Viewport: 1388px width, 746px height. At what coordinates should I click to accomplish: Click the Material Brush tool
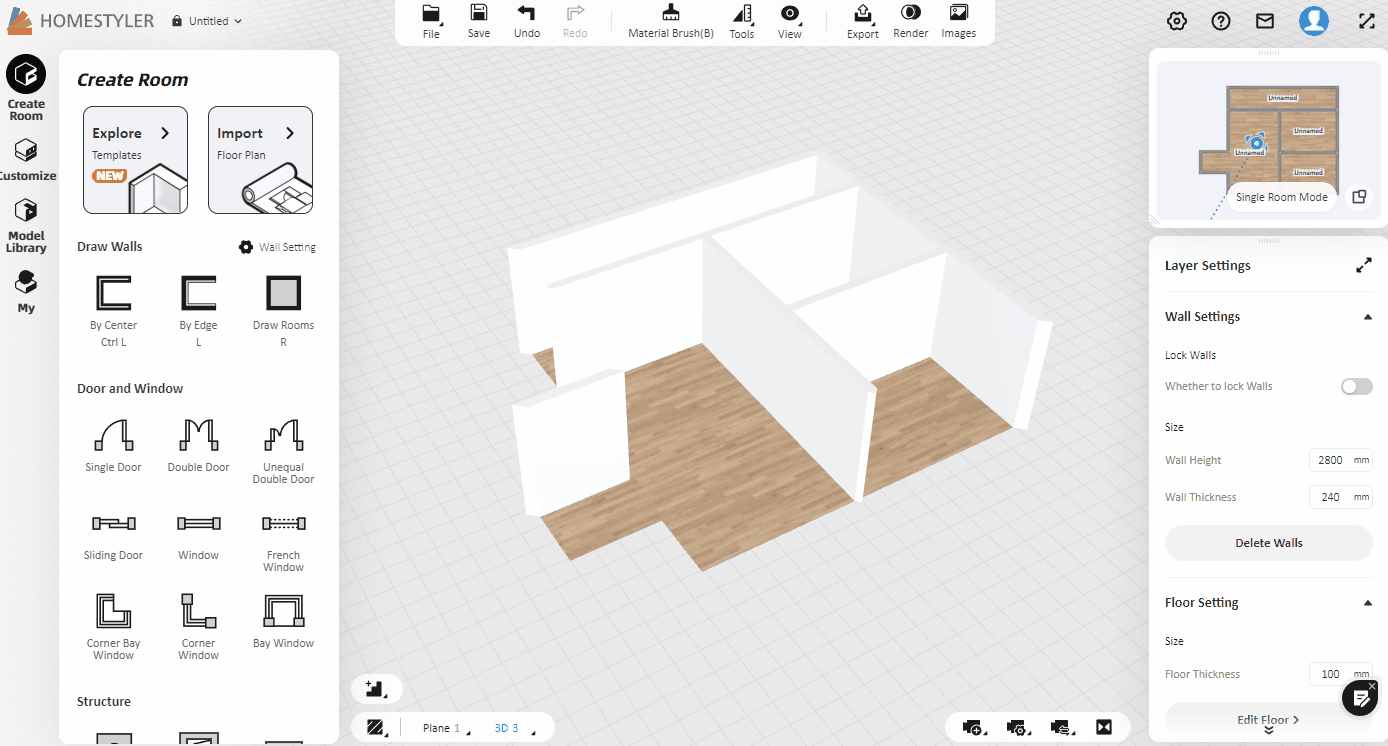671,21
